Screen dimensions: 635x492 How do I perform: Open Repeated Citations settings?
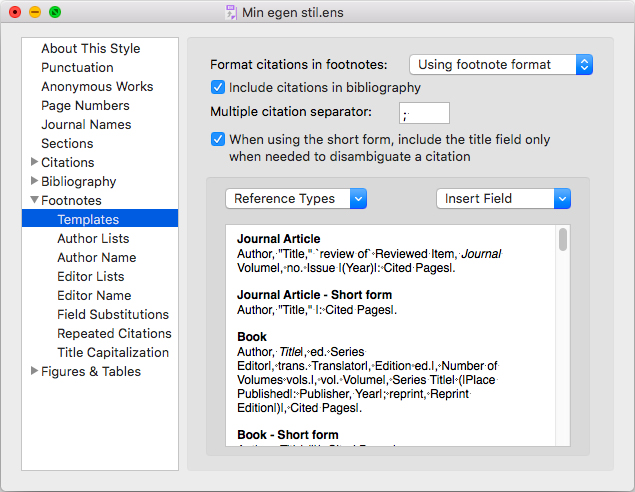[114, 333]
